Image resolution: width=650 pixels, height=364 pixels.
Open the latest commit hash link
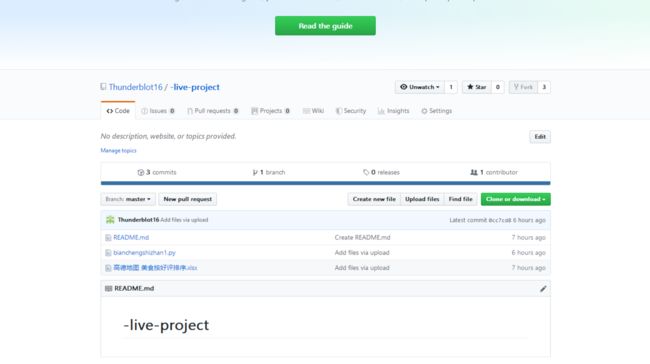(x=500, y=220)
